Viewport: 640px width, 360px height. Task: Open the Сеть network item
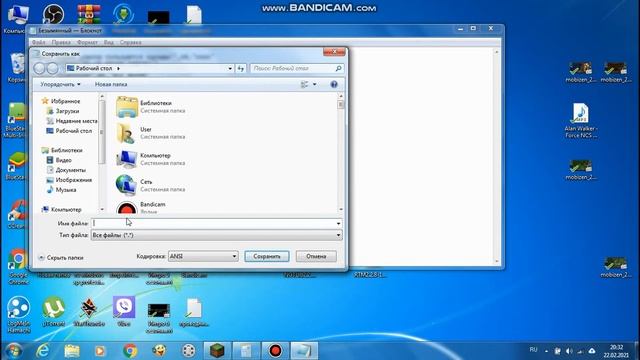(x=150, y=185)
